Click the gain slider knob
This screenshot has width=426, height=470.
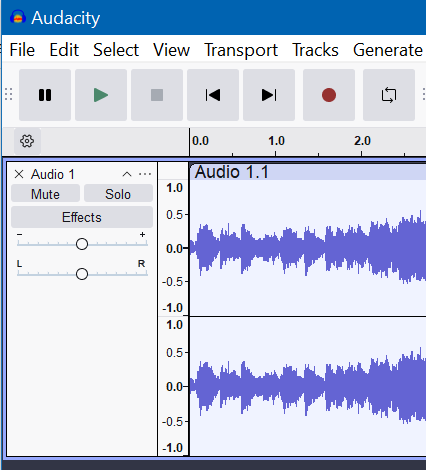point(82,244)
